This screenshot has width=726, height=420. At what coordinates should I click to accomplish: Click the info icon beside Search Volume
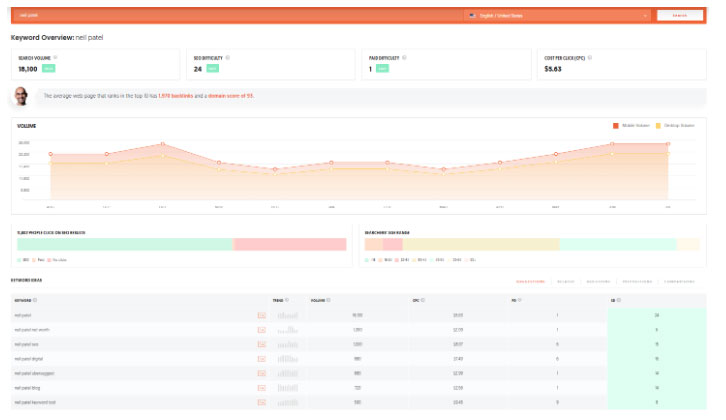click(55, 57)
